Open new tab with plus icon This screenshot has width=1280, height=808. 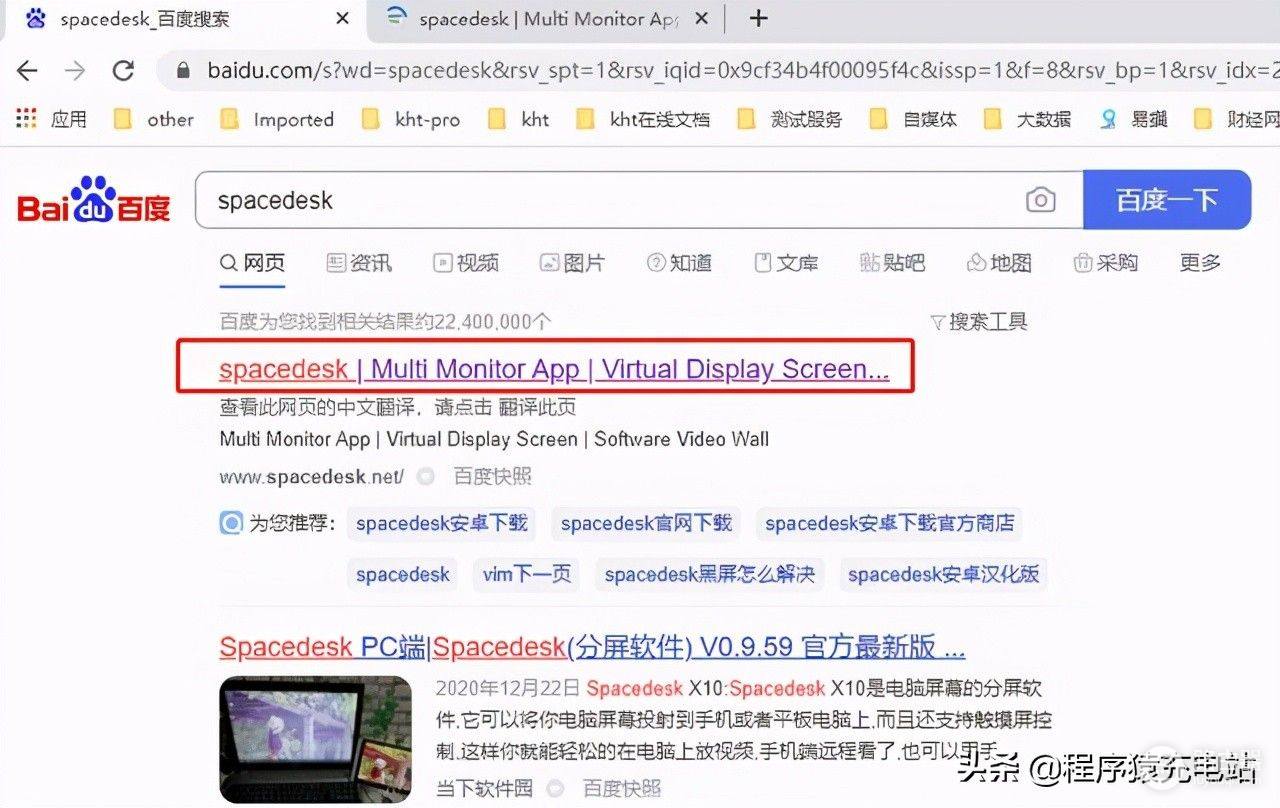coord(759,18)
